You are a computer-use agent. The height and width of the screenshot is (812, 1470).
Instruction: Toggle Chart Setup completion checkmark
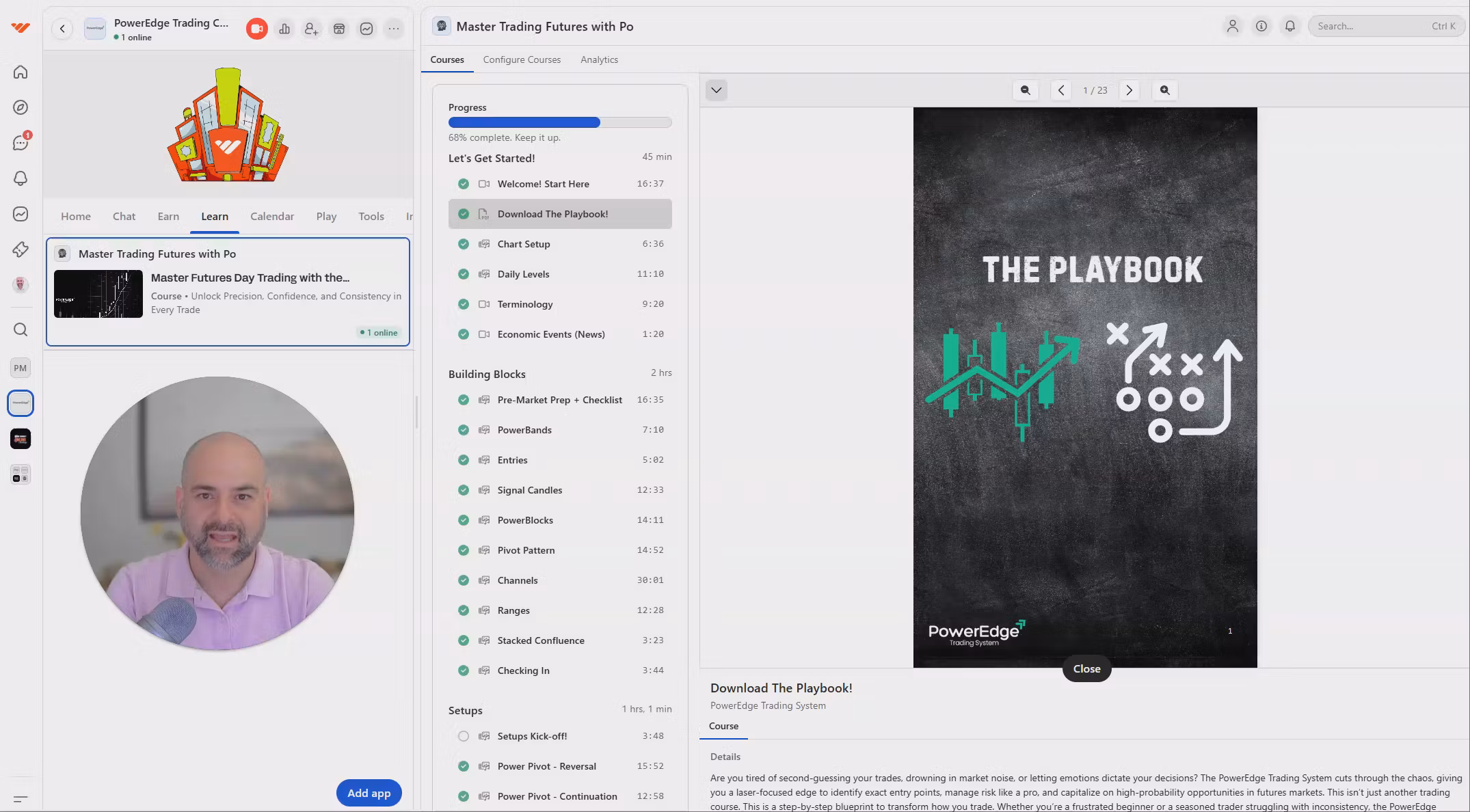[x=464, y=244]
